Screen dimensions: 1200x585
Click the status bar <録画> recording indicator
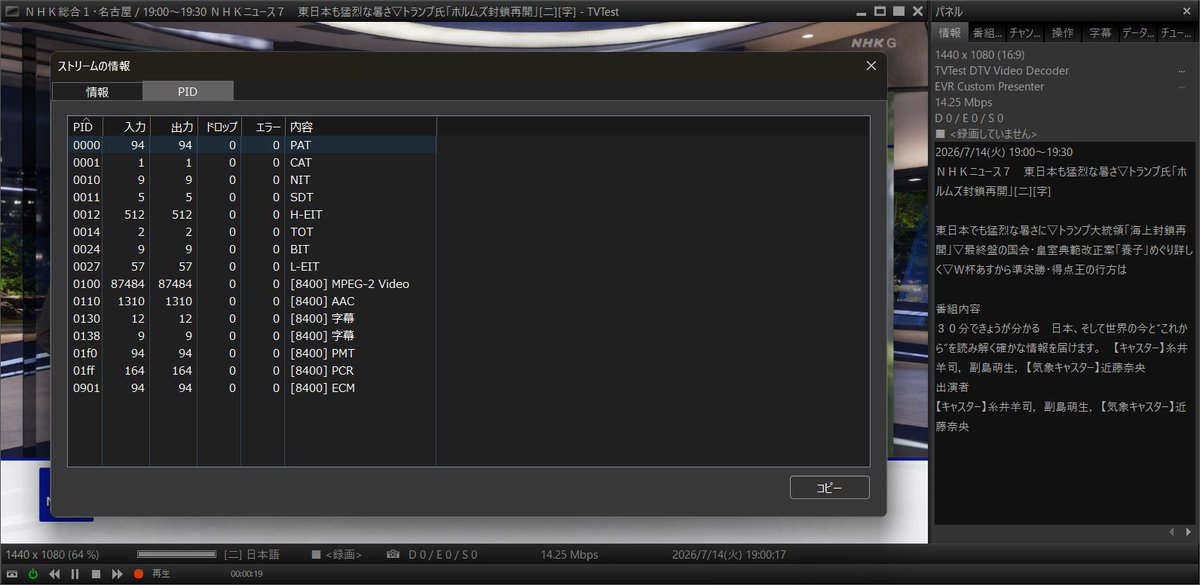click(x=336, y=554)
